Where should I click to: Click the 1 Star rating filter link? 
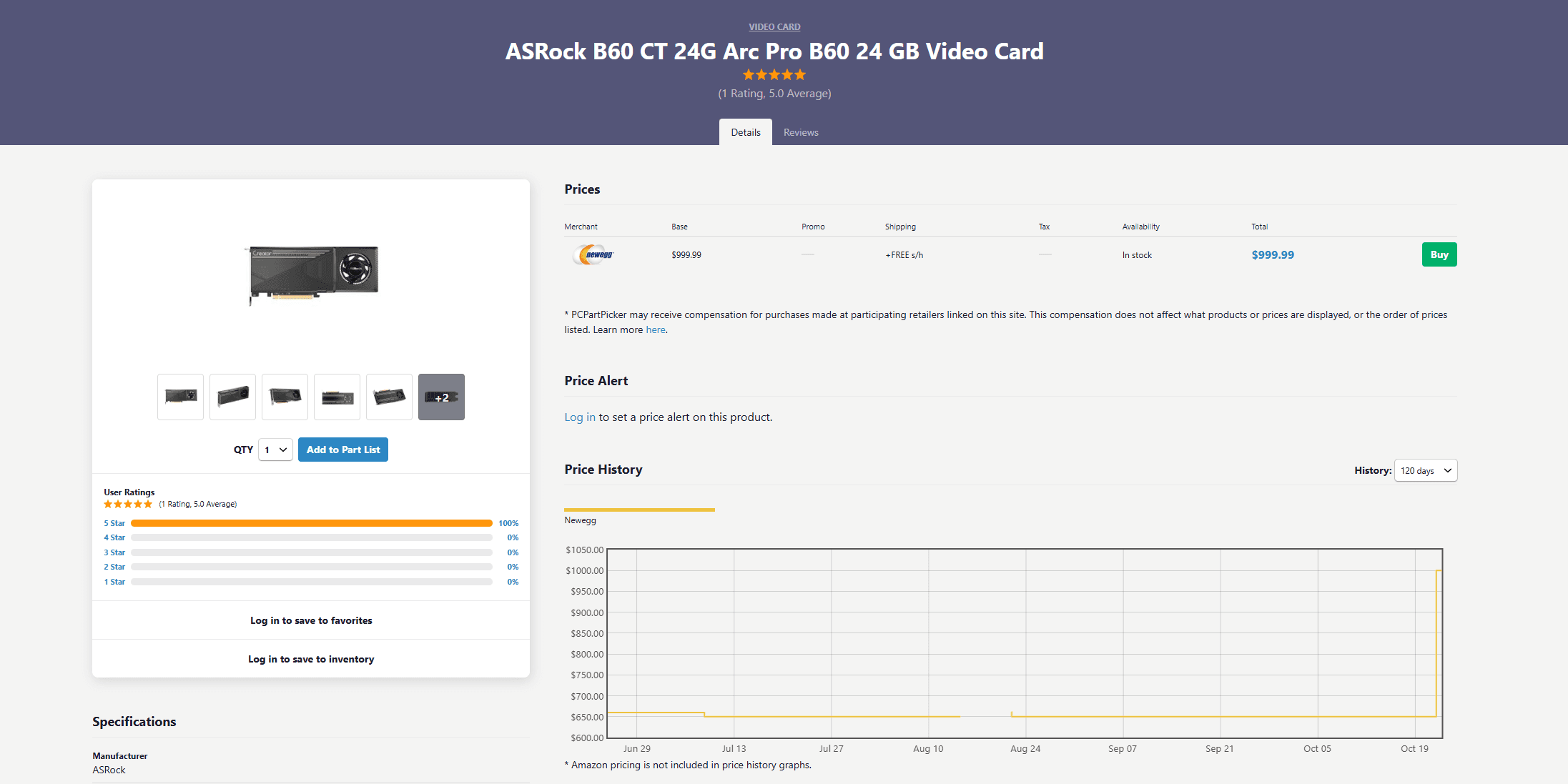[x=114, y=582]
